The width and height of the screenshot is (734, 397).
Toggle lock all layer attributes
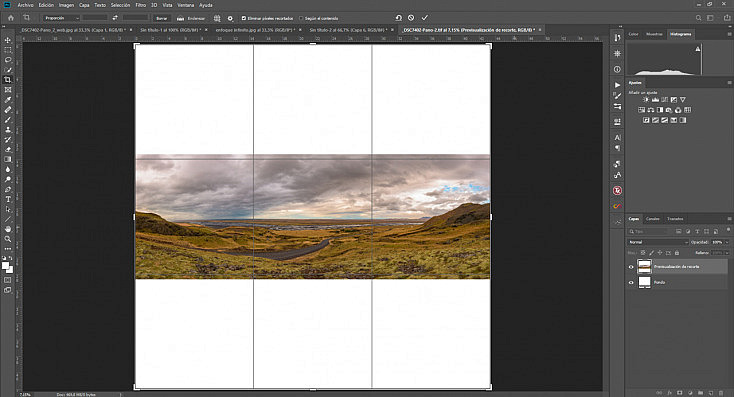tap(677, 253)
